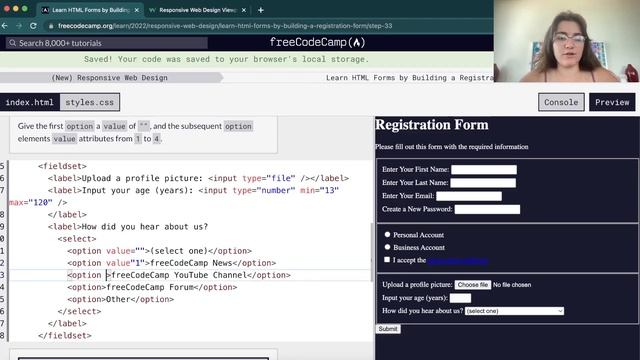Viewport: 640px width, 360px height.
Task: Click the How did you hear label code line
Action: (x=128, y=227)
